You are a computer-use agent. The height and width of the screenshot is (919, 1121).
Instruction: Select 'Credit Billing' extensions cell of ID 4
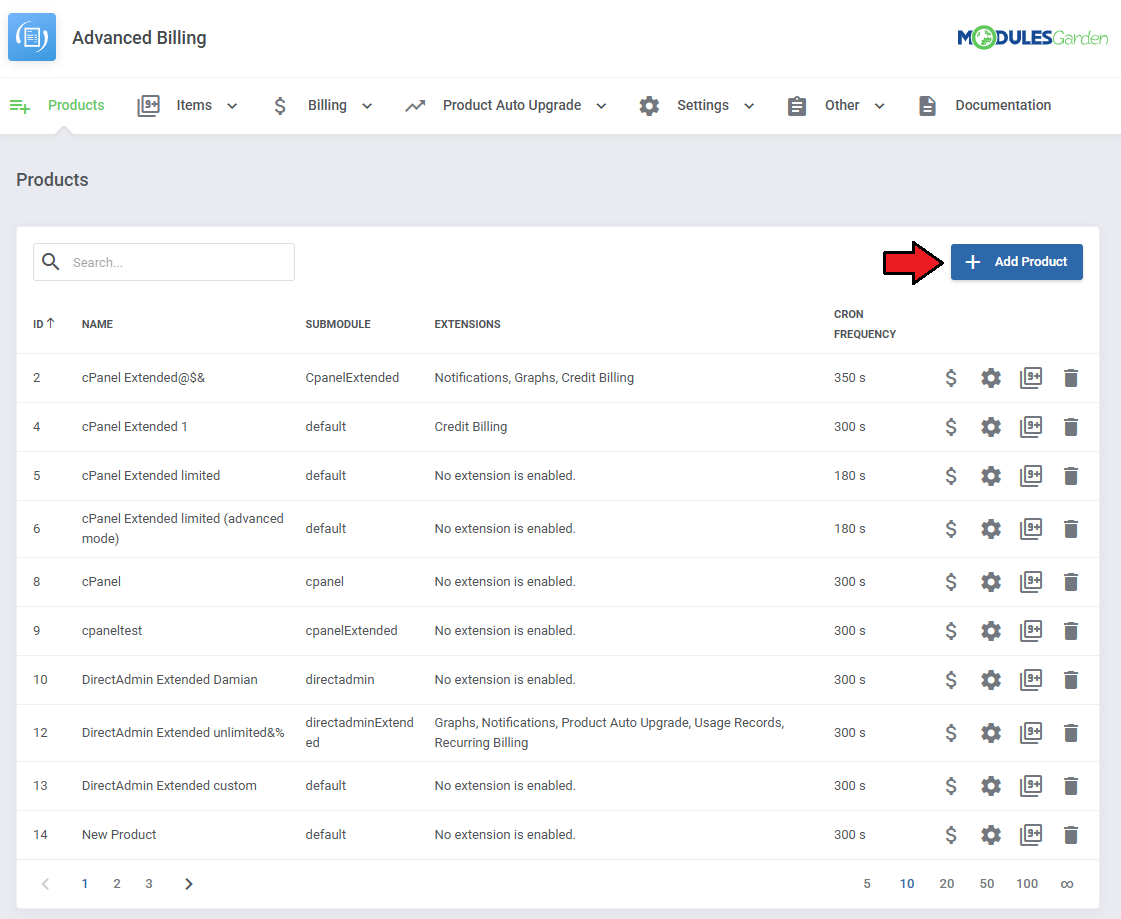click(470, 427)
